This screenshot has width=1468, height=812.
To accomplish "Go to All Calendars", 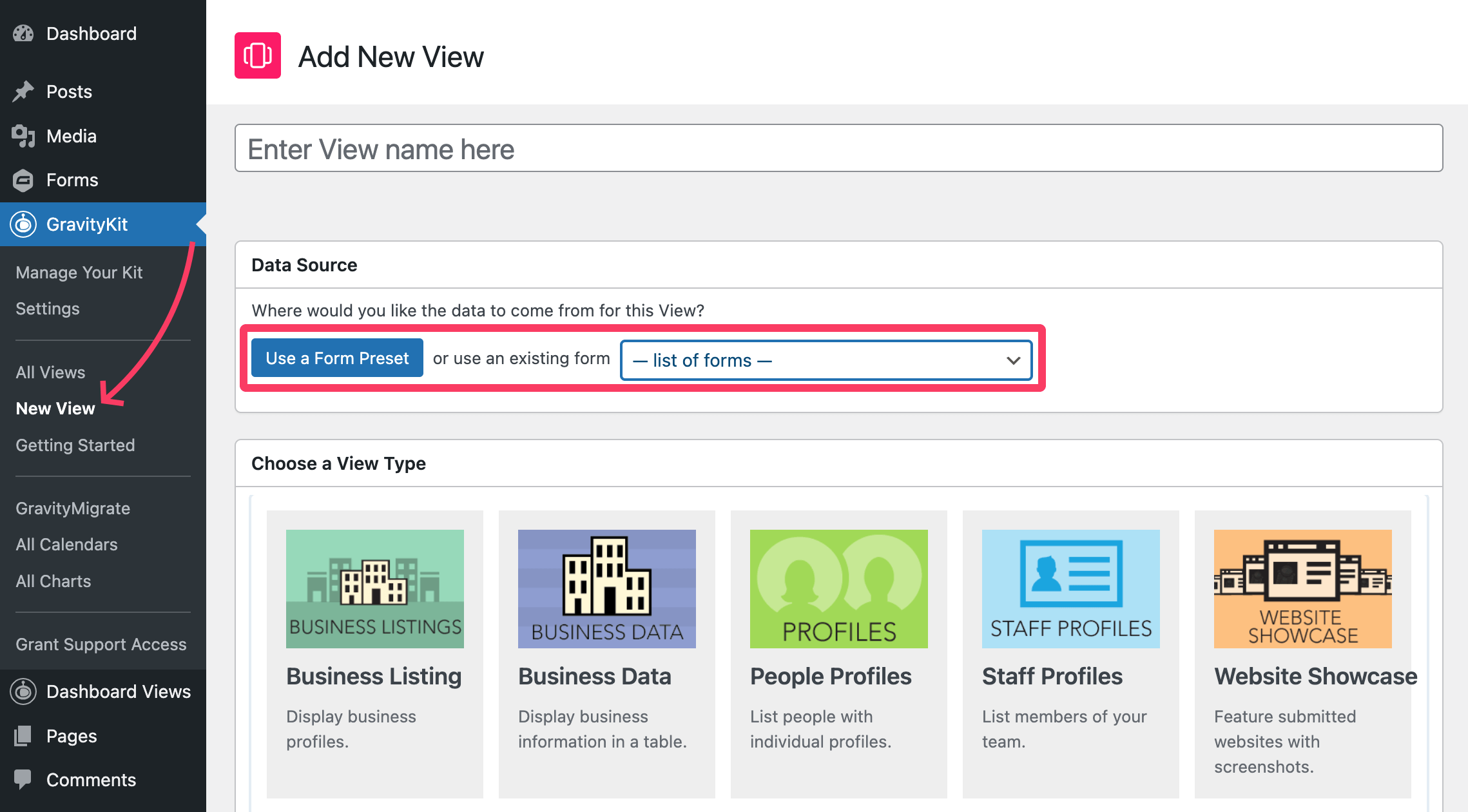I will 66,545.
